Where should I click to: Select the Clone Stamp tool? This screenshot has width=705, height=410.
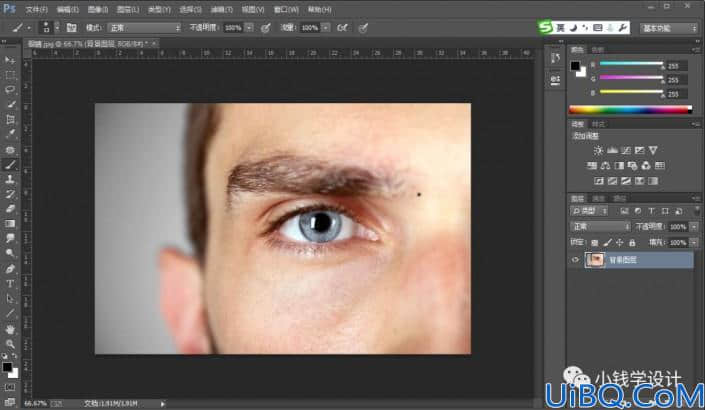pos(10,179)
